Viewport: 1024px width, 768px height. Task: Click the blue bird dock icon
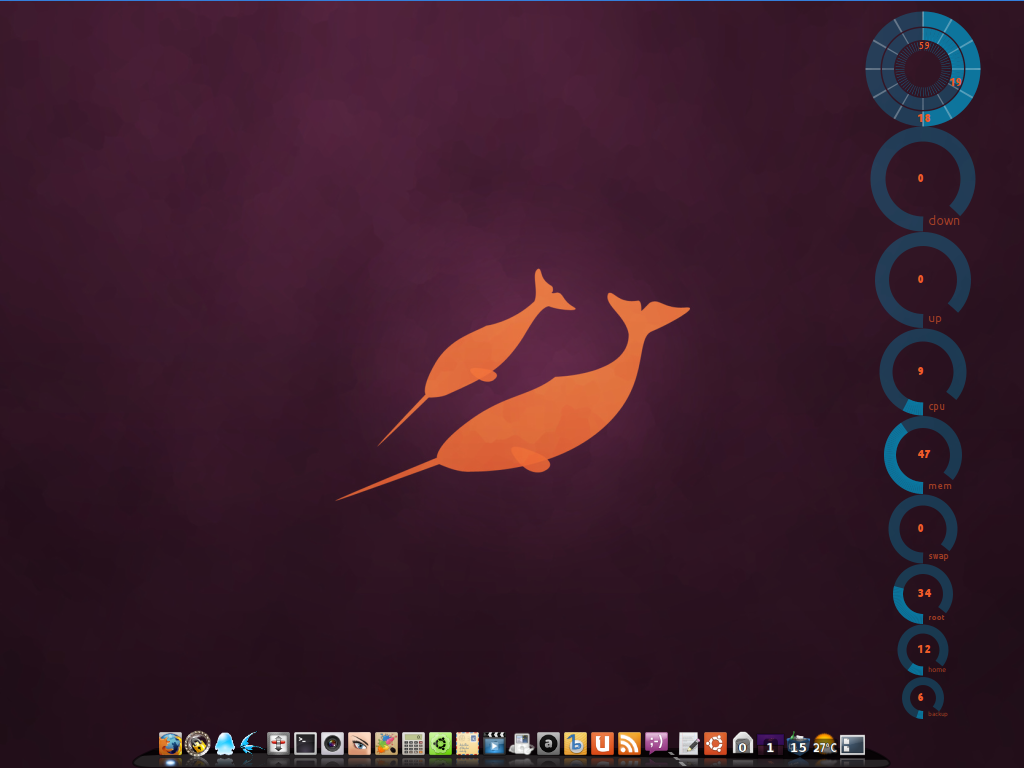click(x=251, y=743)
